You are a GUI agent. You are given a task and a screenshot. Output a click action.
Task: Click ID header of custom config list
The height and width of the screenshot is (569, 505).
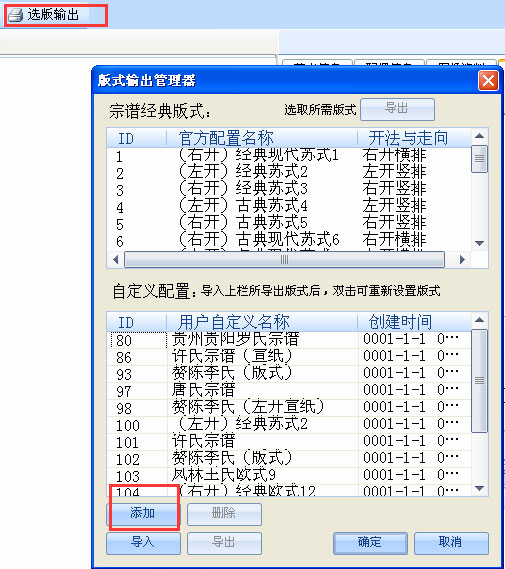(x=136, y=322)
